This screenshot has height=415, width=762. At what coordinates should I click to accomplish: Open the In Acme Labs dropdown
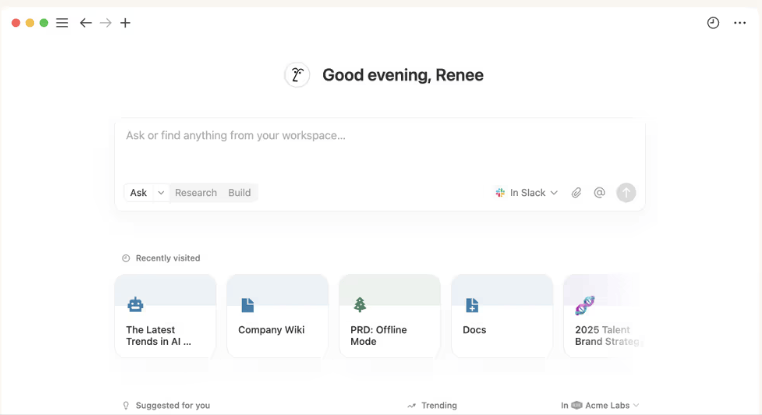pos(600,405)
